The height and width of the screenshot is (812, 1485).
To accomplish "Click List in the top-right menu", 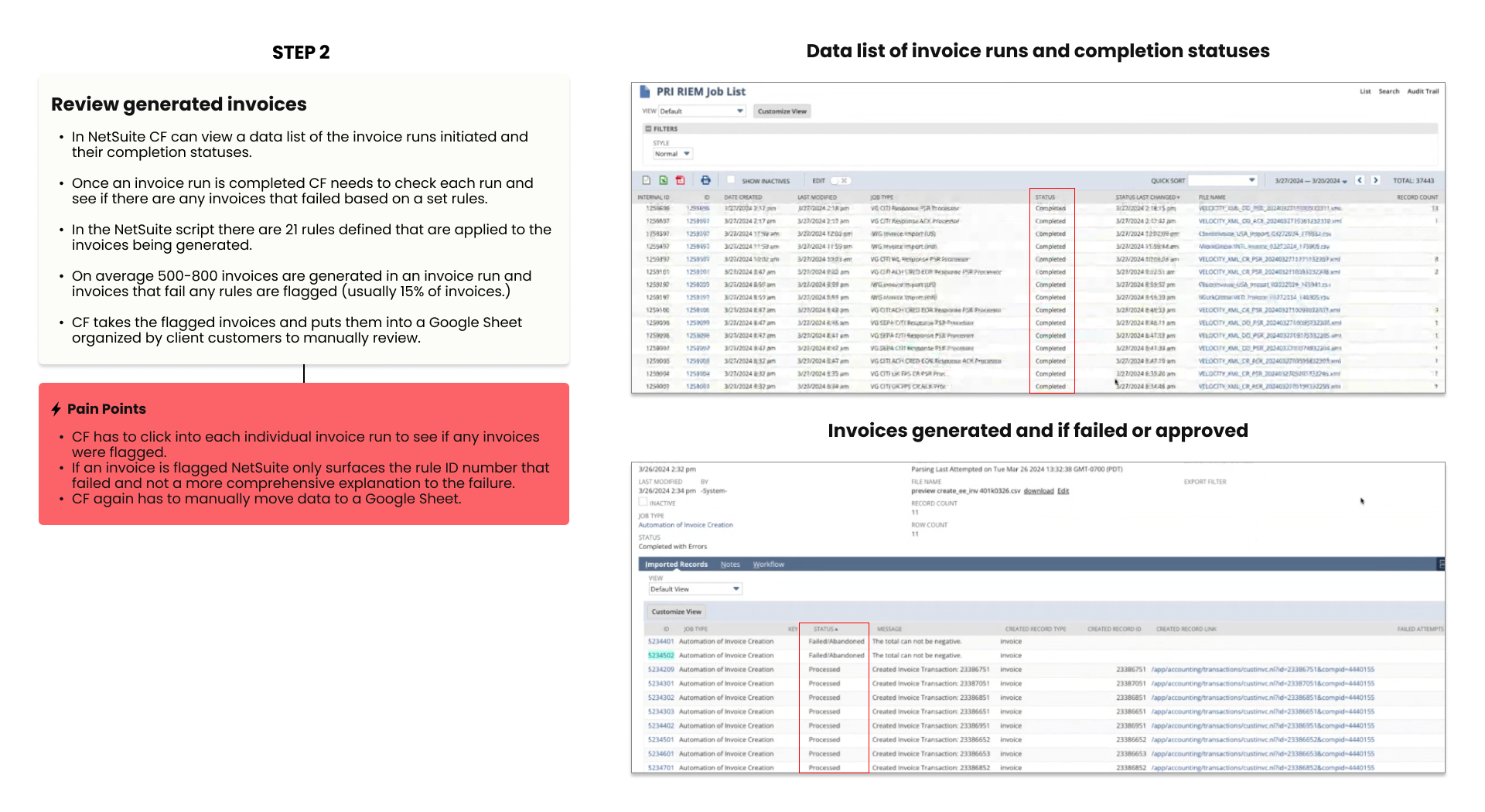I will pyautogui.click(x=1365, y=91).
